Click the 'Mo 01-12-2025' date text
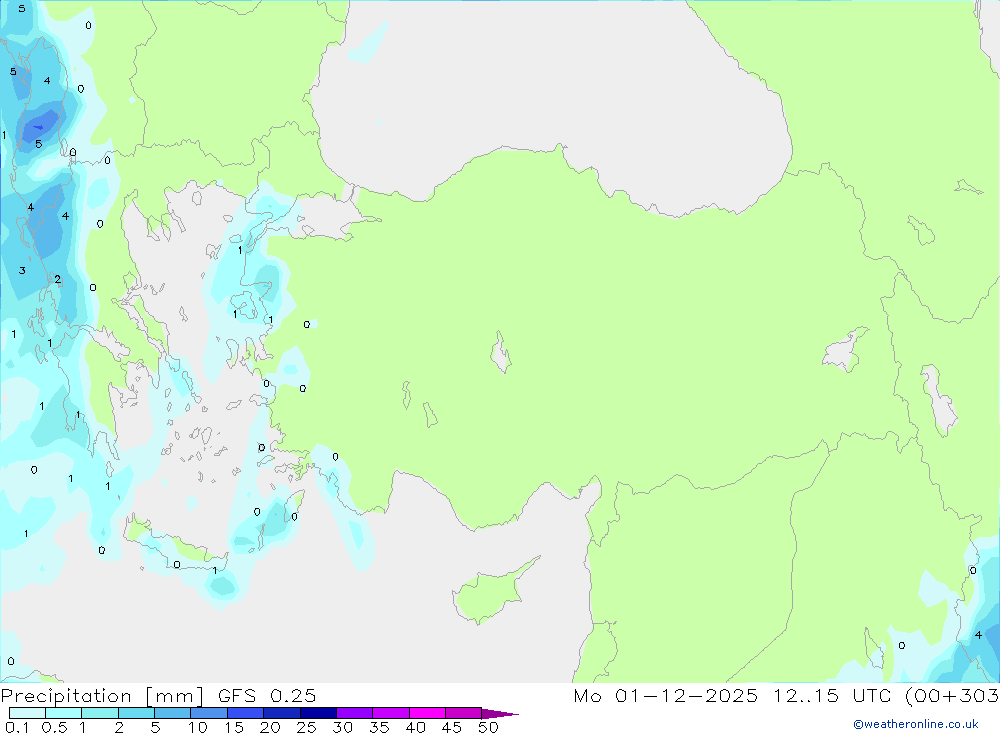Screen dimensions: 1000x733 (666, 695)
